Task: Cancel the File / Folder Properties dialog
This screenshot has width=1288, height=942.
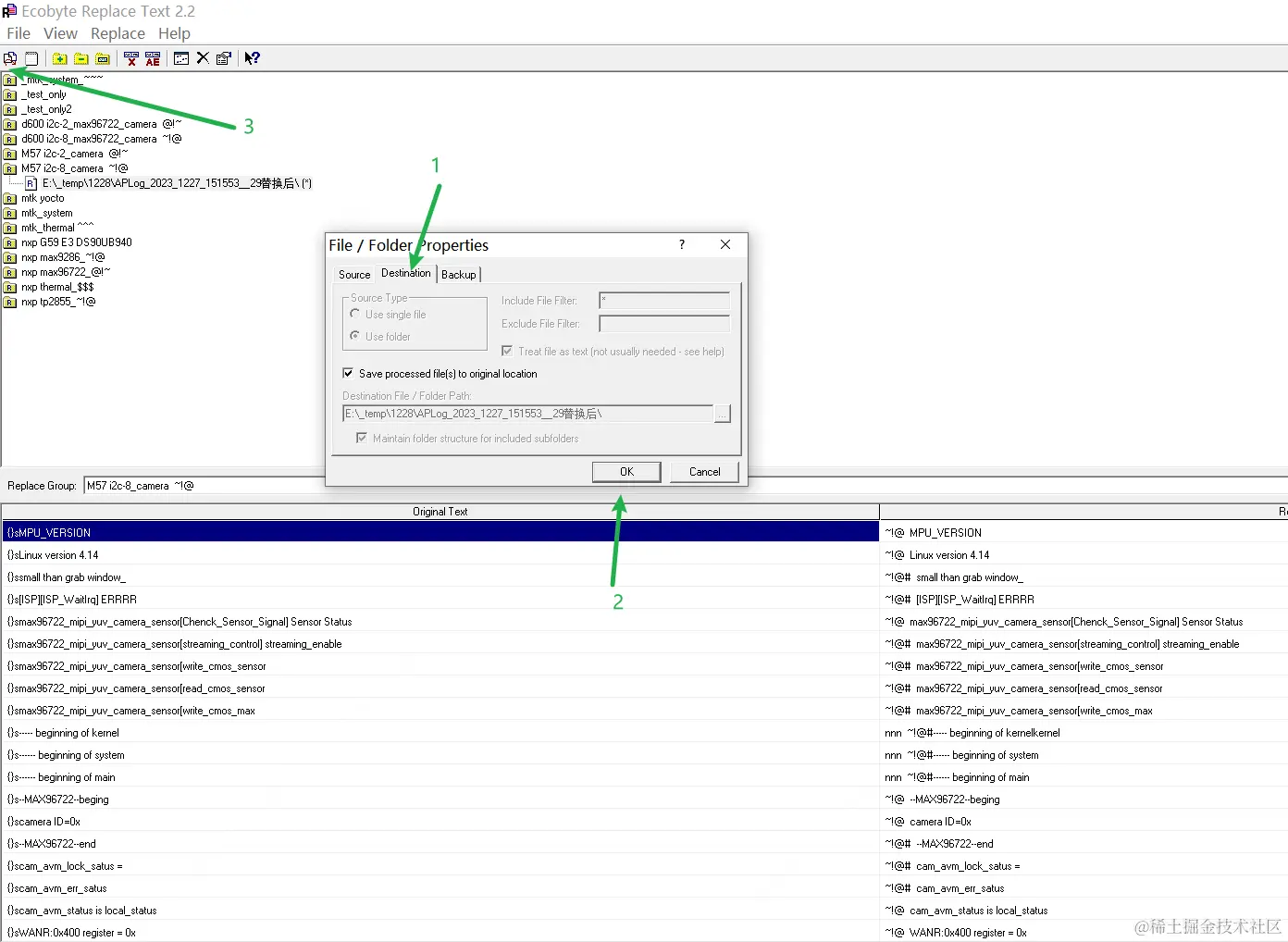Action: coord(704,472)
